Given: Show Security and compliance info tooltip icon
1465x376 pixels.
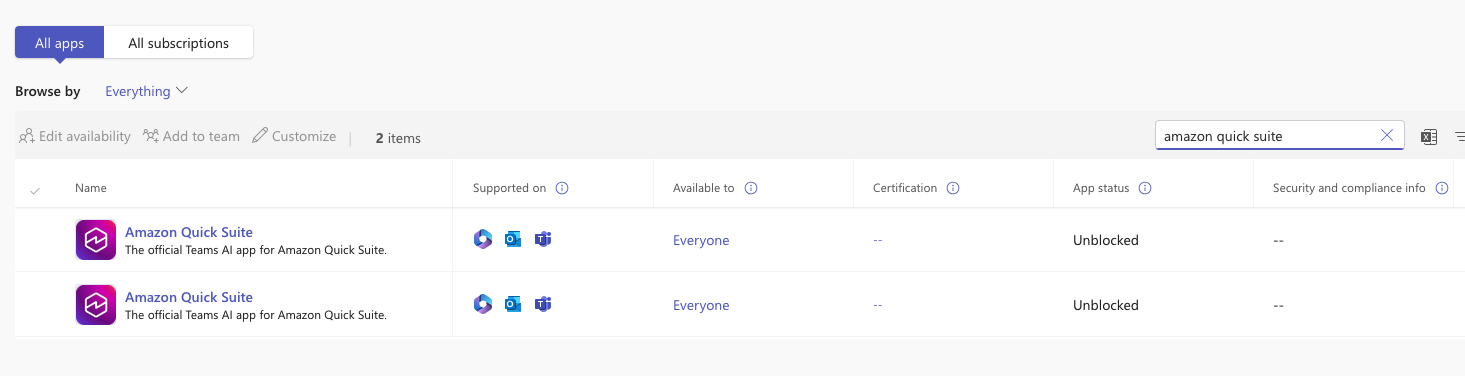Looking at the screenshot, I should [x=1442, y=188].
